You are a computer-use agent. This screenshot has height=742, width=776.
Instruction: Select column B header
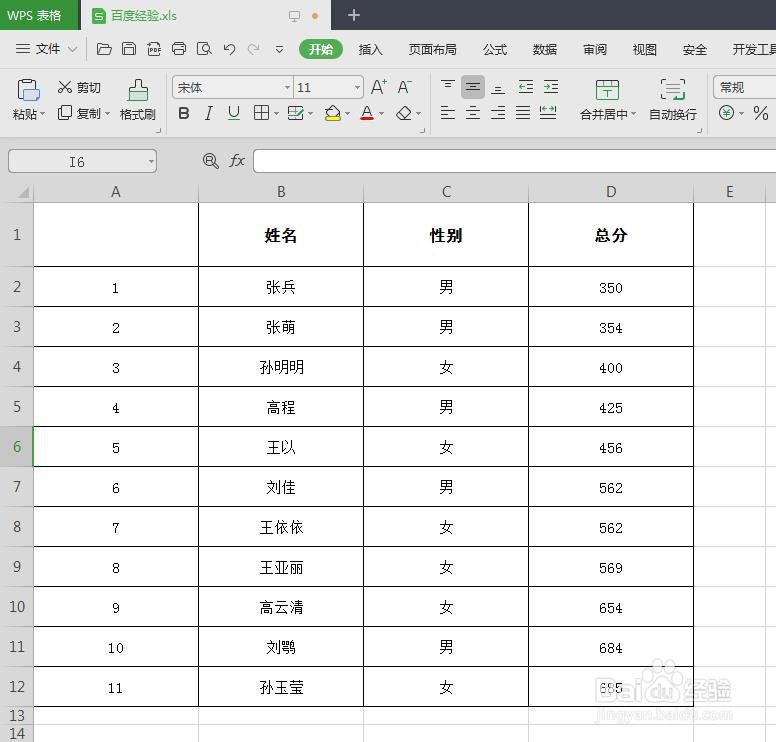point(281,192)
